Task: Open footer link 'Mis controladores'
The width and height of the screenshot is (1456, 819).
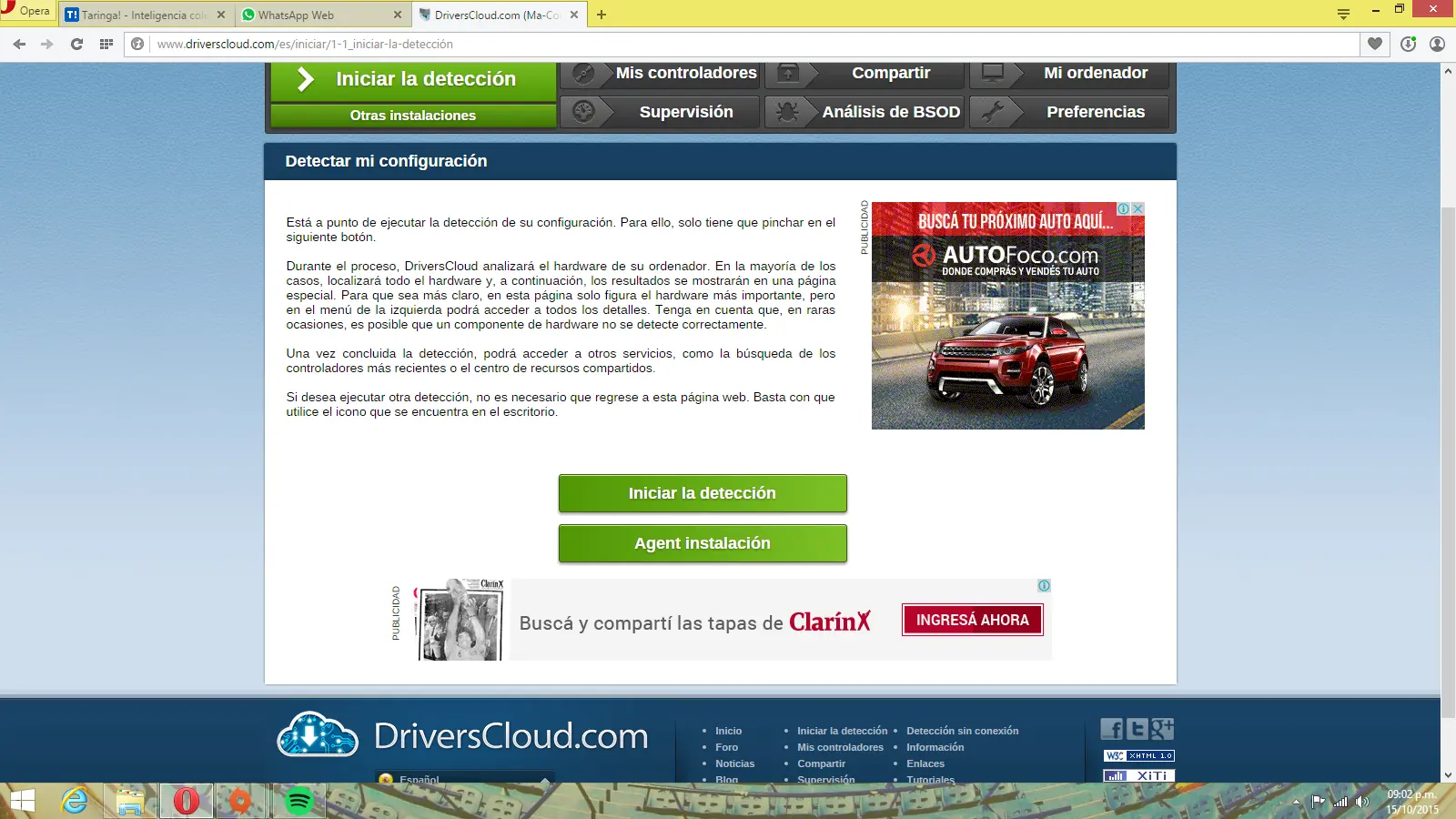Action: tap(840, 747)
